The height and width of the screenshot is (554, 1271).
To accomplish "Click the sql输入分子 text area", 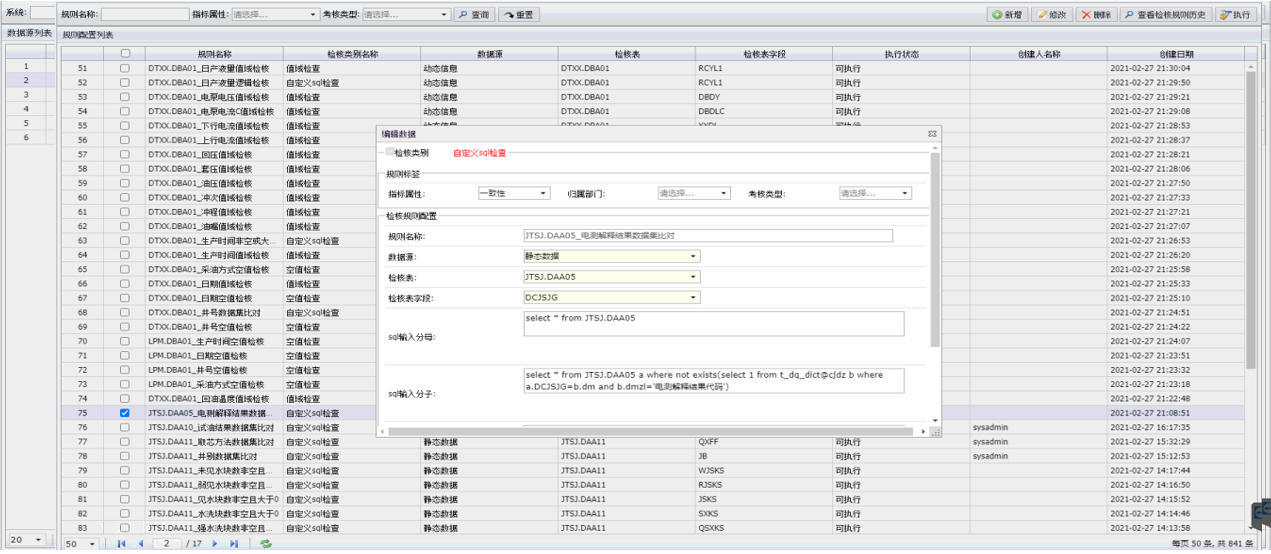I will point(713,381).
